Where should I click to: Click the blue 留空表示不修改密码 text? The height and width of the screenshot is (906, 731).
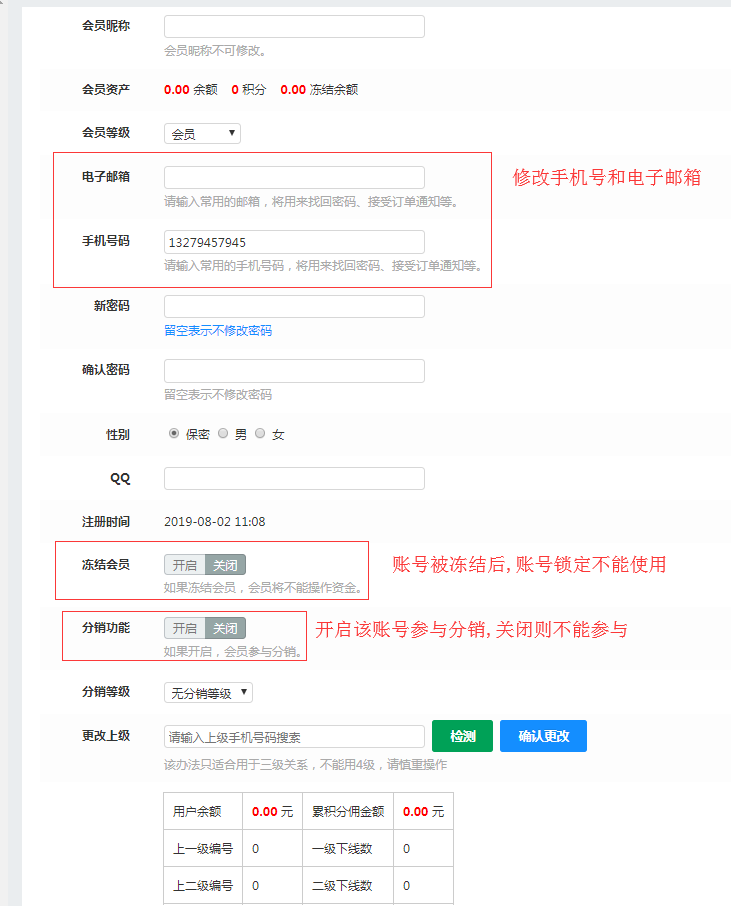pyautogui.click(x=218, y=331)
